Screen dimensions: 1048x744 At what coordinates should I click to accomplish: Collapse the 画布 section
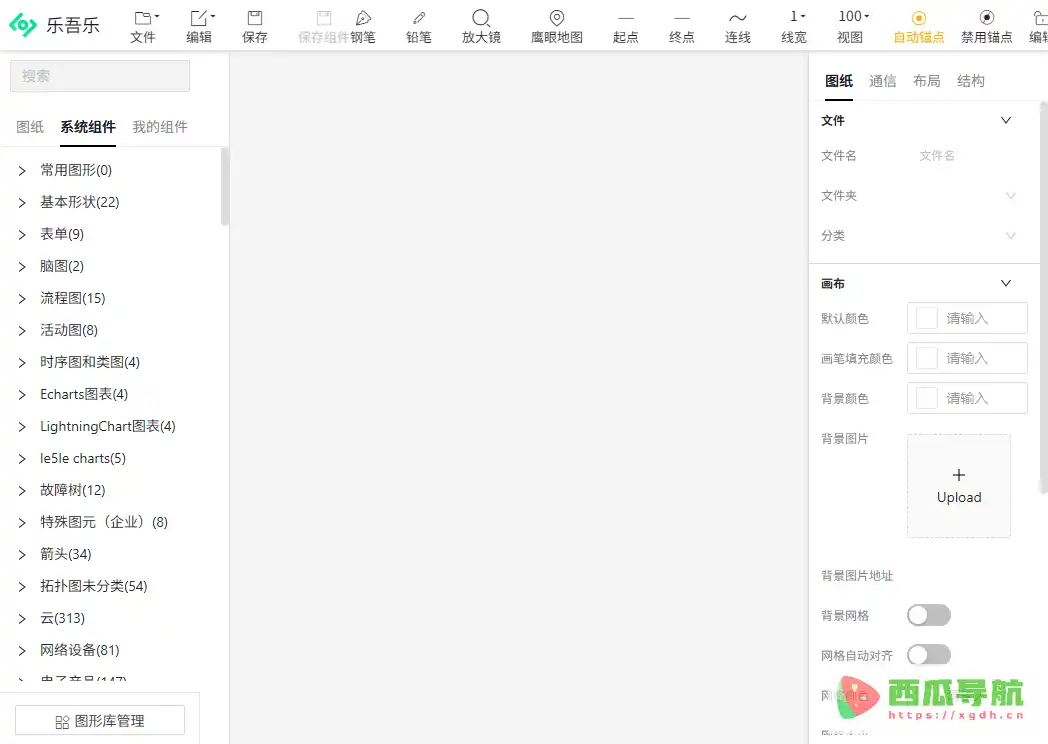tap(1006, 283)
